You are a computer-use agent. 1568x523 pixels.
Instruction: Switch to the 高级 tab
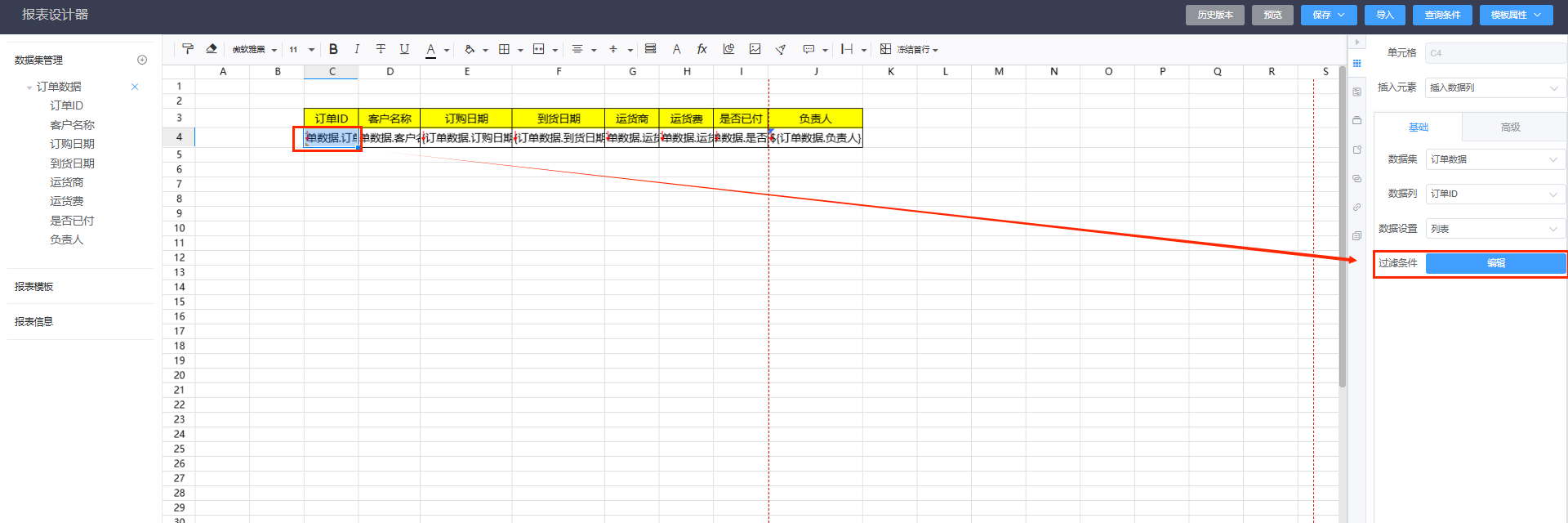point(1510,127)
